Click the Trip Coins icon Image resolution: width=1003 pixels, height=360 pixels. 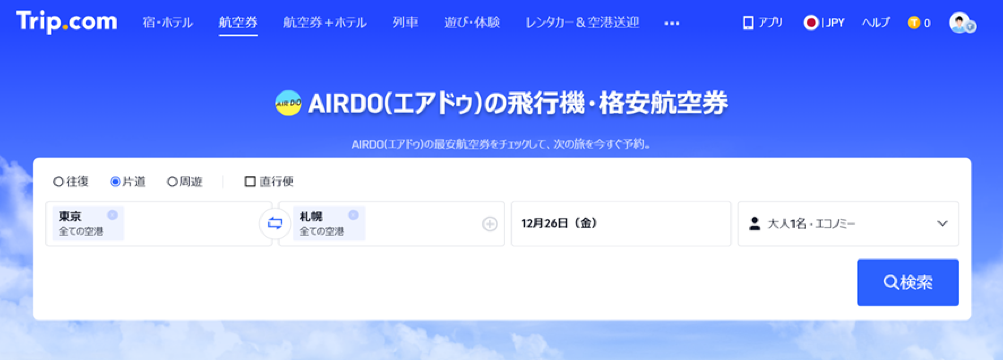914,23
